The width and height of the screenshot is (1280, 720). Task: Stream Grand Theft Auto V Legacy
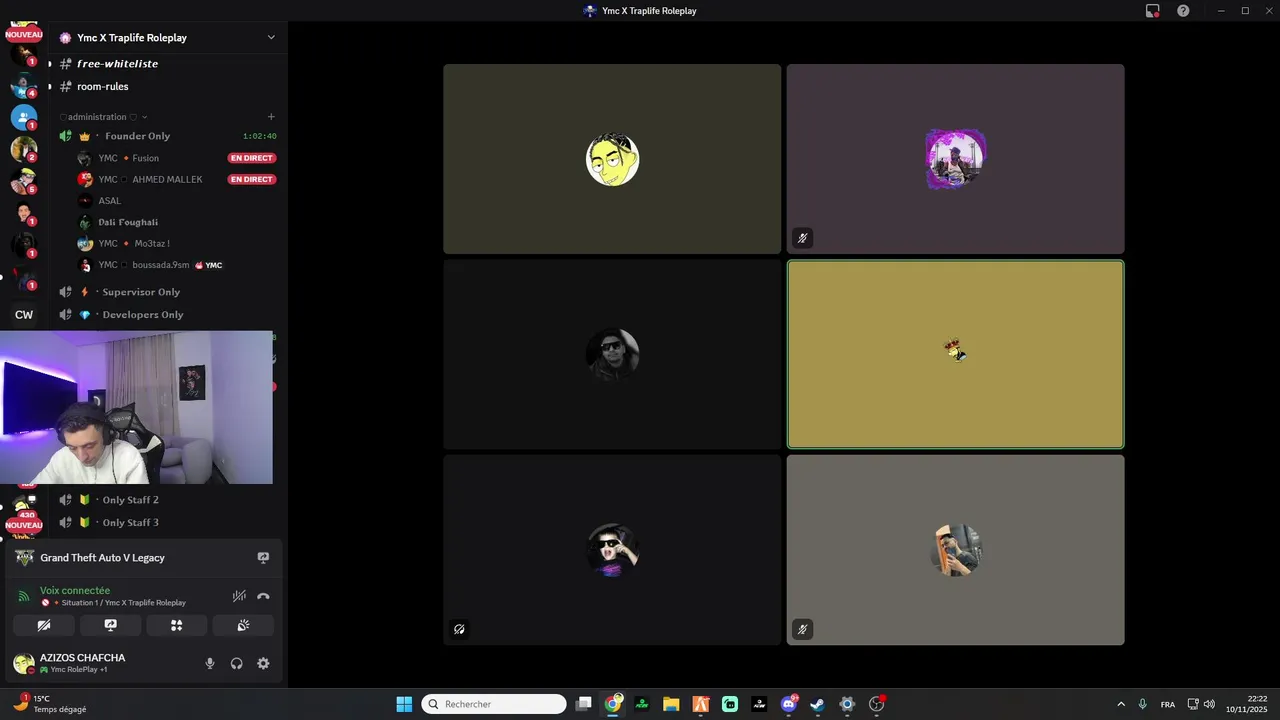coord(263,558)
